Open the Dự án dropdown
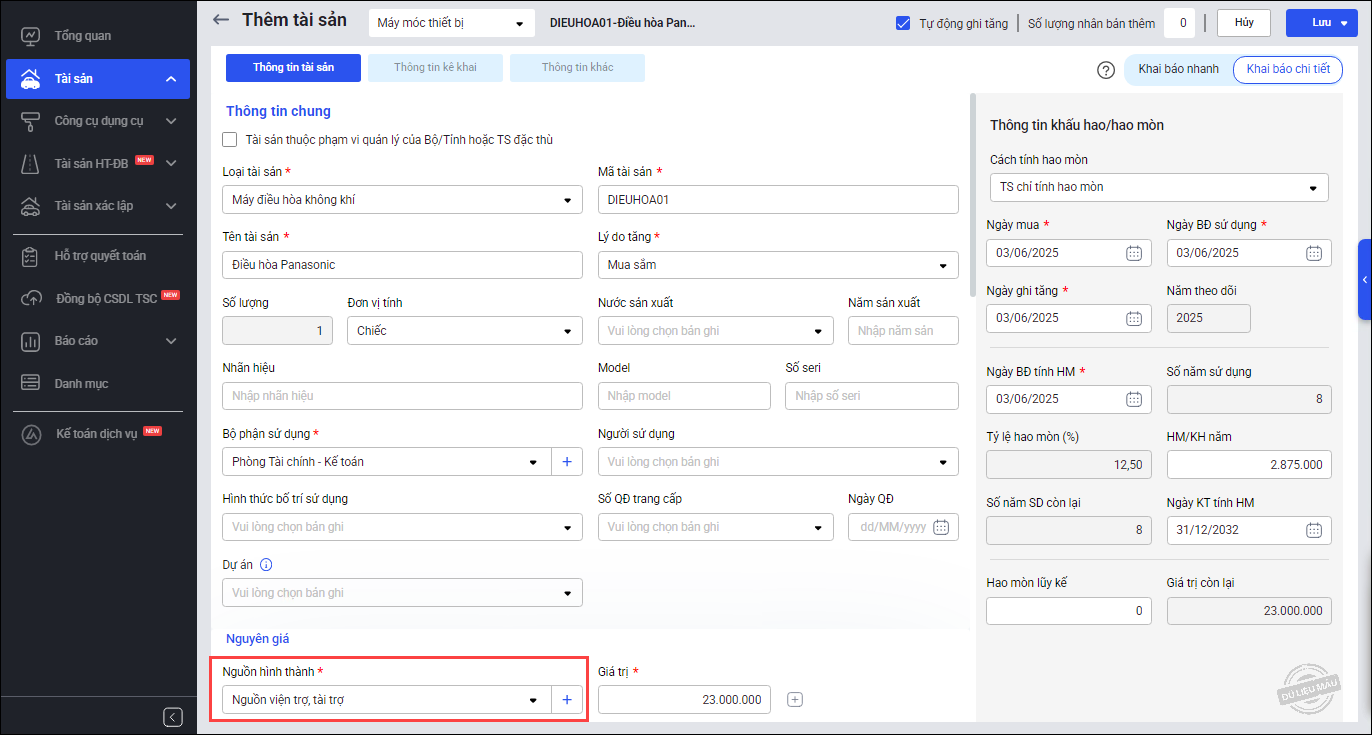This screenshot has height=735, width=1372. click(x=402, y=593)
